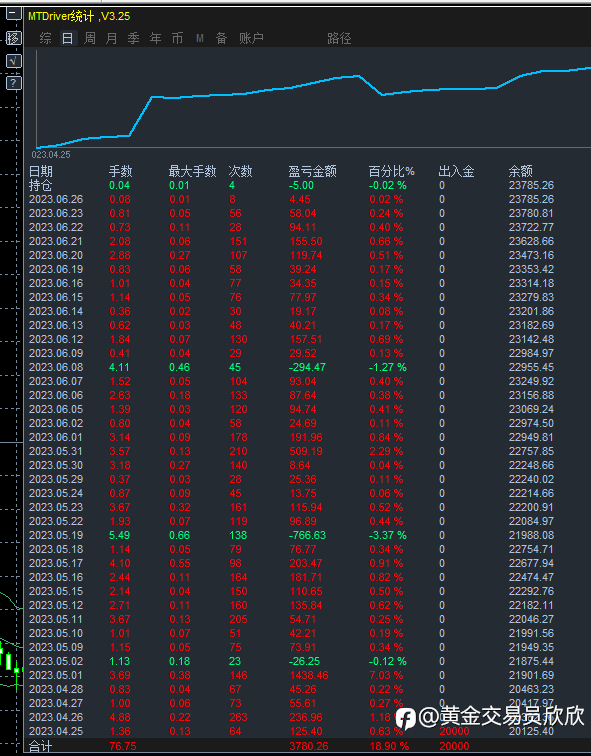This screenshot has width=591, height=756.
Task: Click the 日期 column header
Action: coord(41,171)
